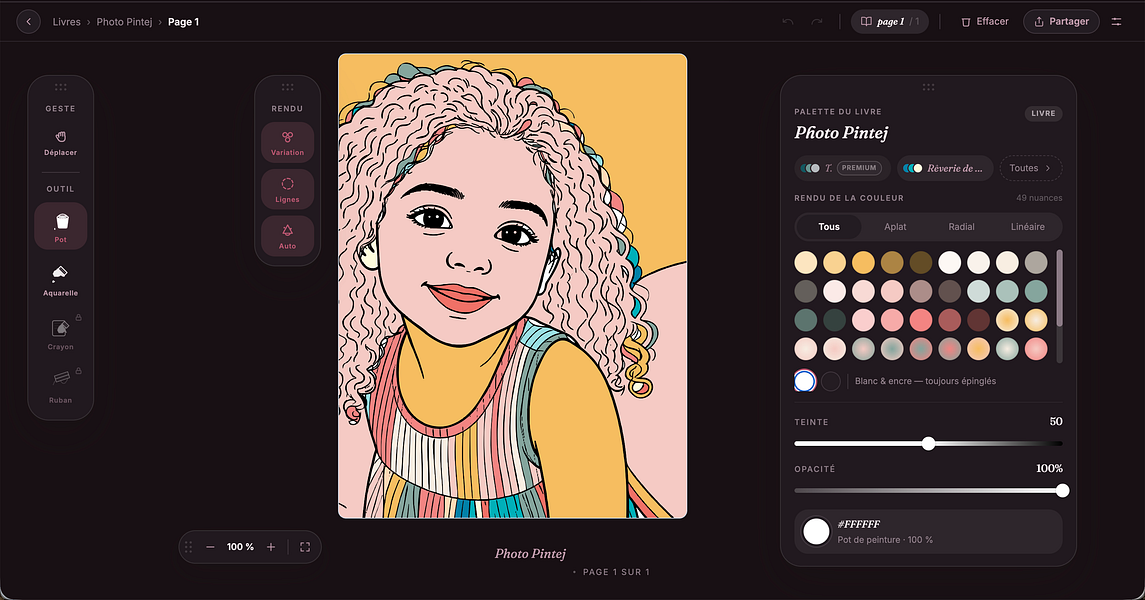Image resolution: width=1145 pixels, height=600 pixels.
Task: Click the Partager button
Action: tap(1061, 22)
